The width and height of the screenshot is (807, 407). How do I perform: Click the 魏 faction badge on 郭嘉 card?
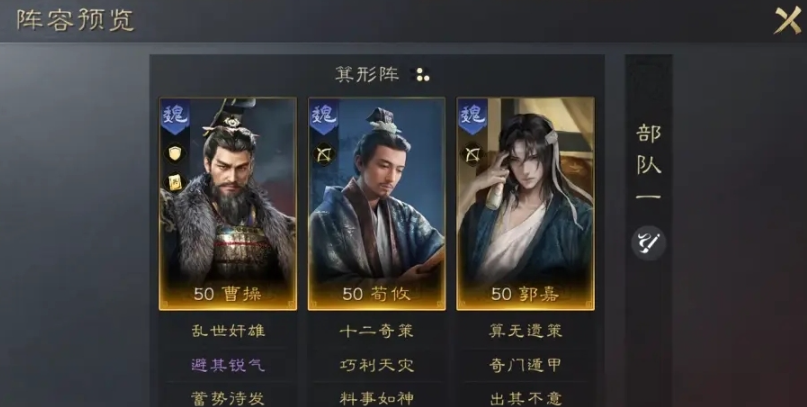point(472,116)
